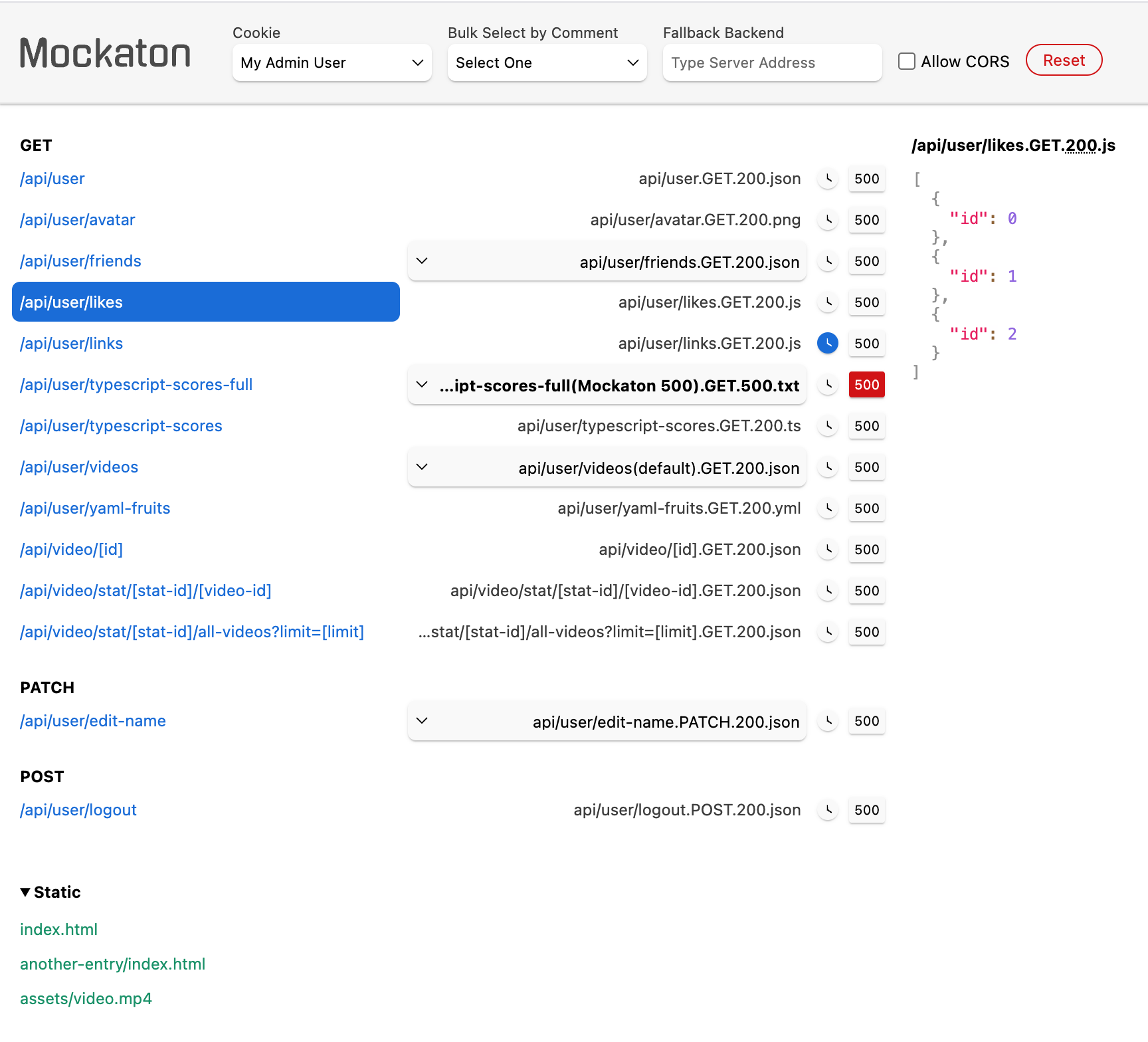Toggle delay clock for typescript-scores.GET.200.ts row
Screen dimensions: 1148x1042
pos(828,426)
